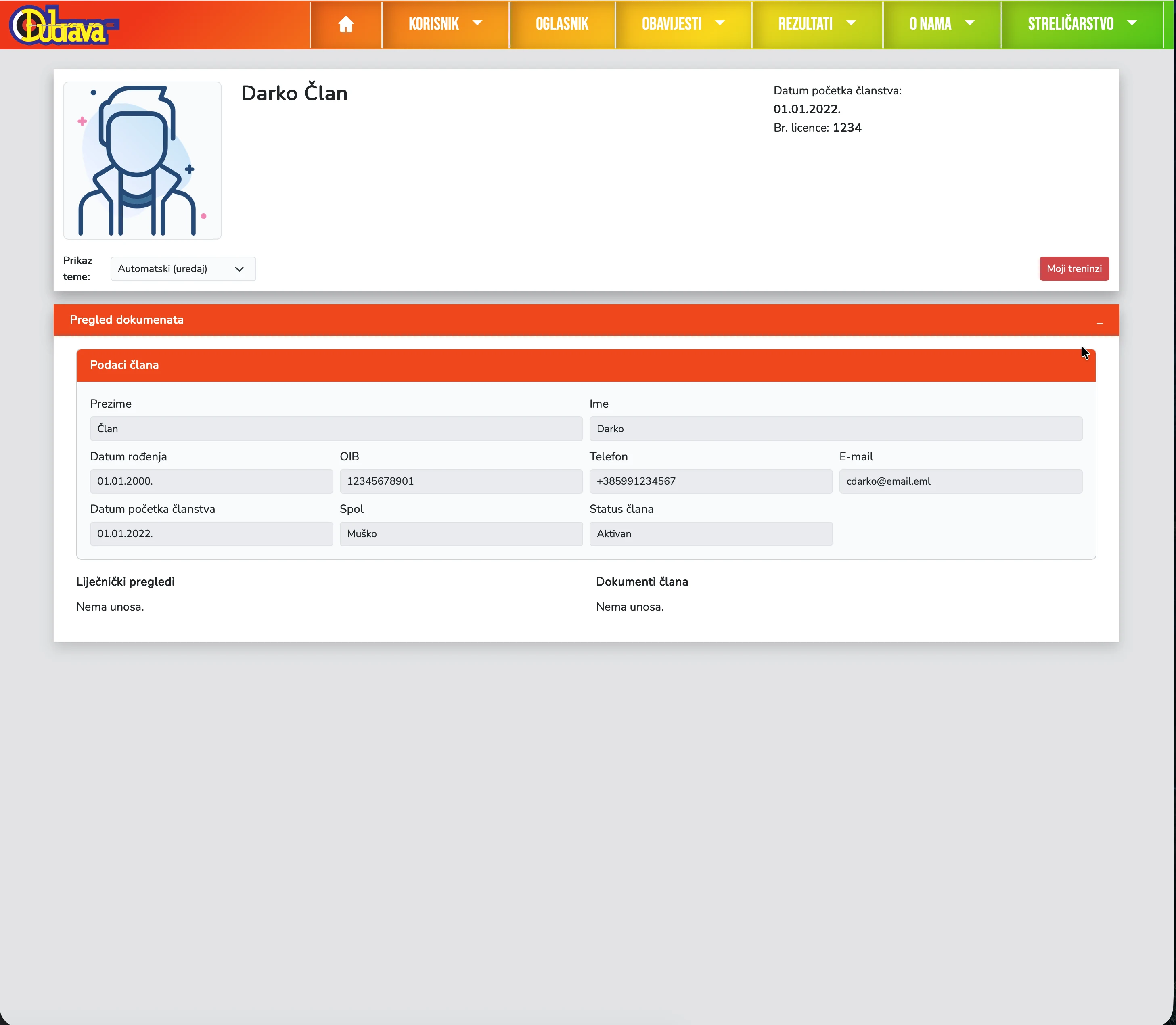
Task: Expand the Korisnik dropdown menu
Action: 445,24
